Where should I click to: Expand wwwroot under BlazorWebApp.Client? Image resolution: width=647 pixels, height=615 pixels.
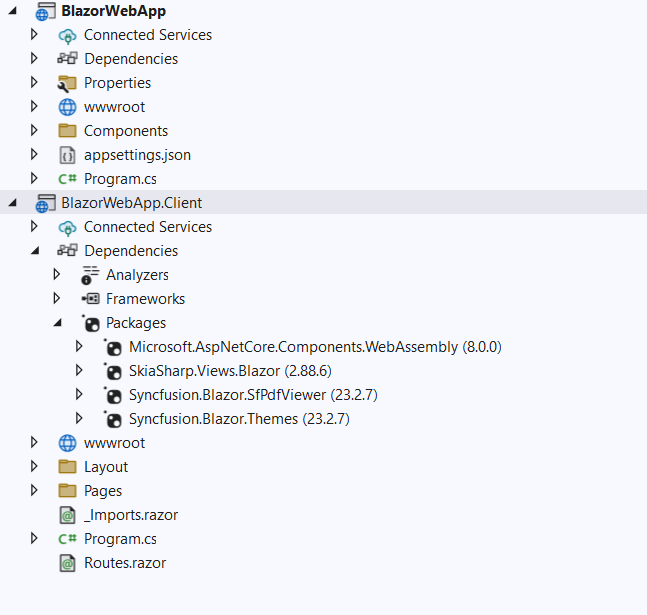34,442
